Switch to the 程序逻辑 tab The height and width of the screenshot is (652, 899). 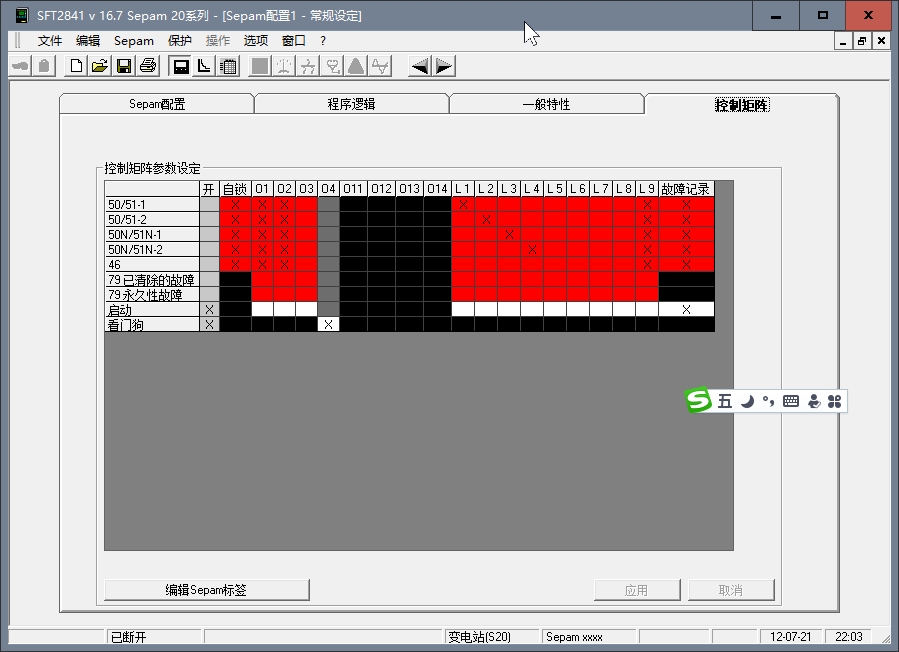pyautogui.click(x=351, y=104)
